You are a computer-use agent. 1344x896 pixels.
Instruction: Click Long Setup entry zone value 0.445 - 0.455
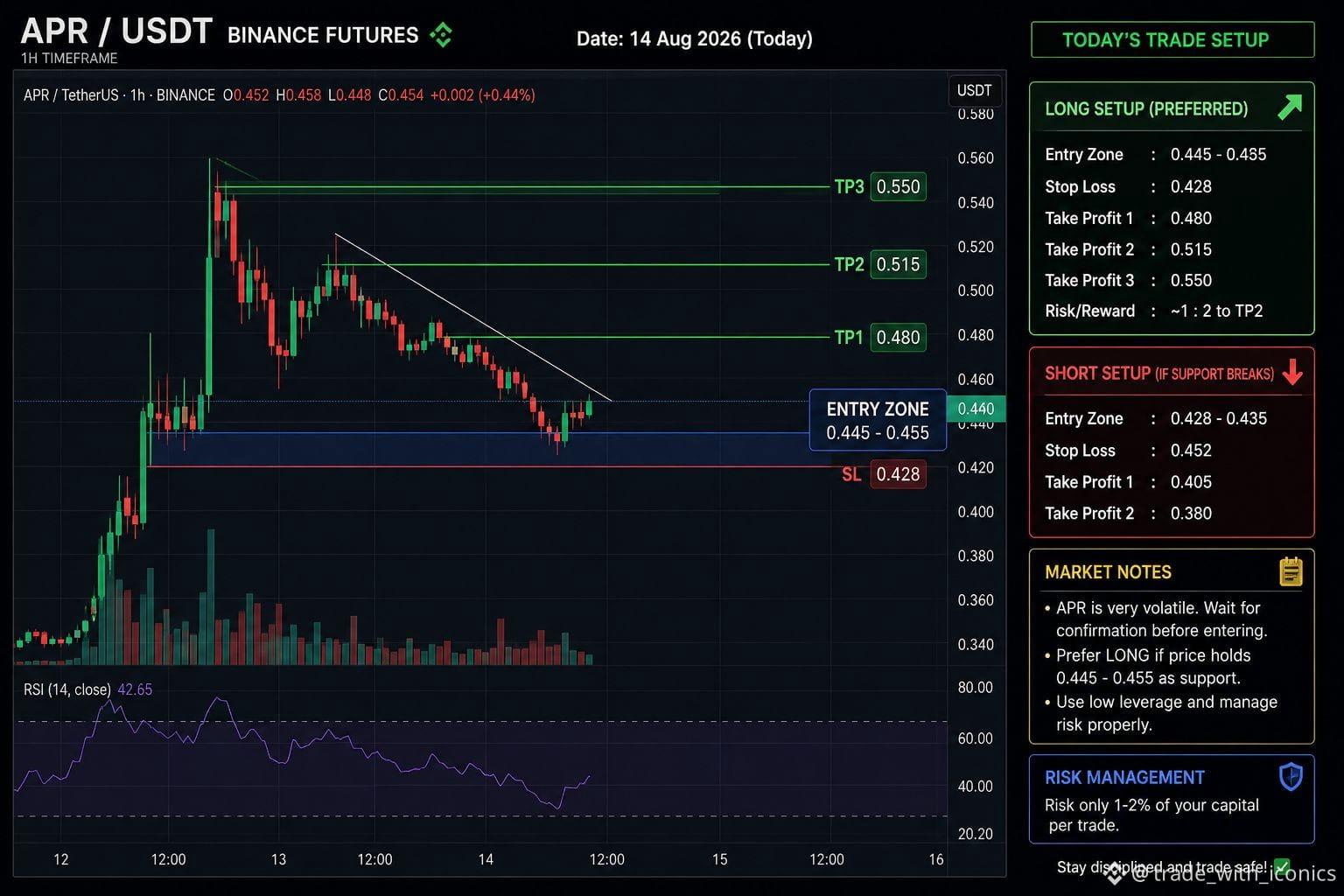[1218, 154]
